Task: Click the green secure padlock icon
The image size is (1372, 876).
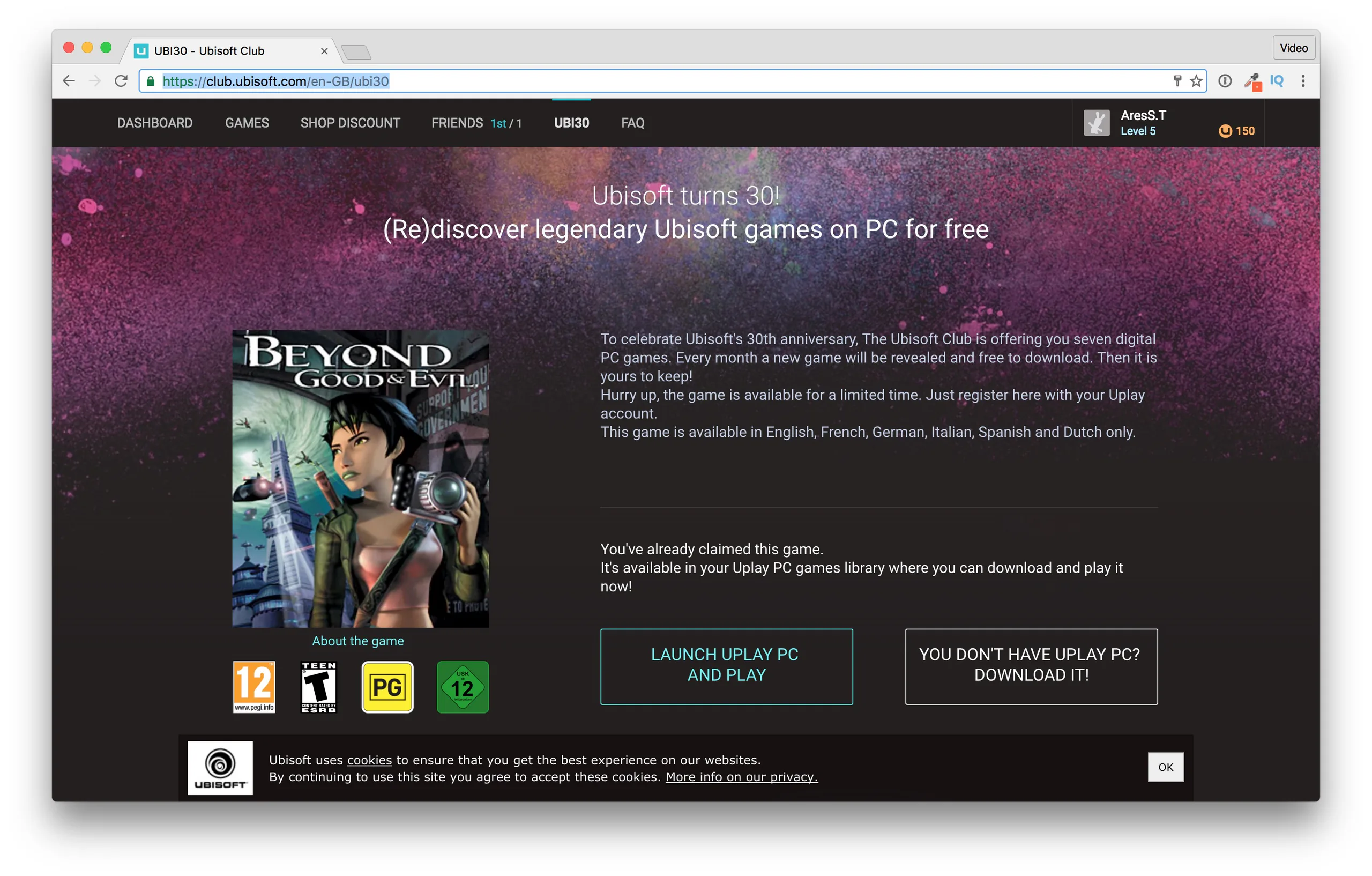Action: (151, 81)
